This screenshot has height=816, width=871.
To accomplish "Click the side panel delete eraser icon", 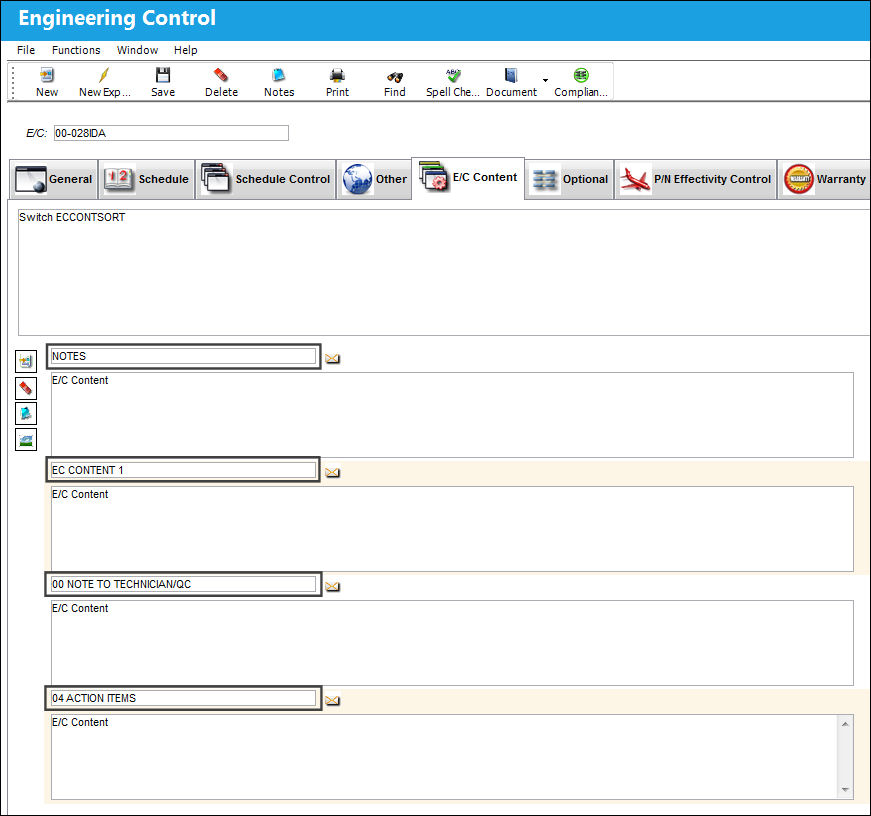I will click(26, 388).
